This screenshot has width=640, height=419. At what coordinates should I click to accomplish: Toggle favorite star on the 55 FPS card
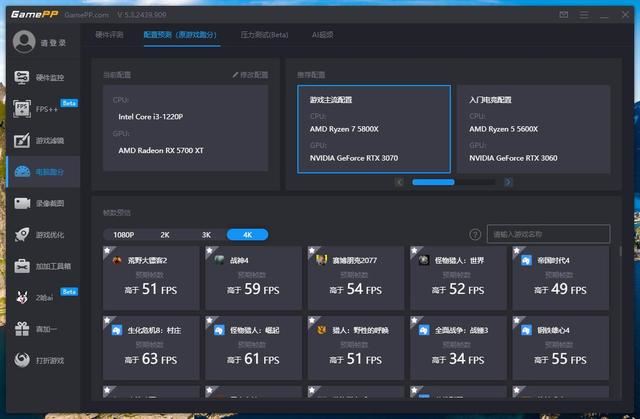(517, 320)
